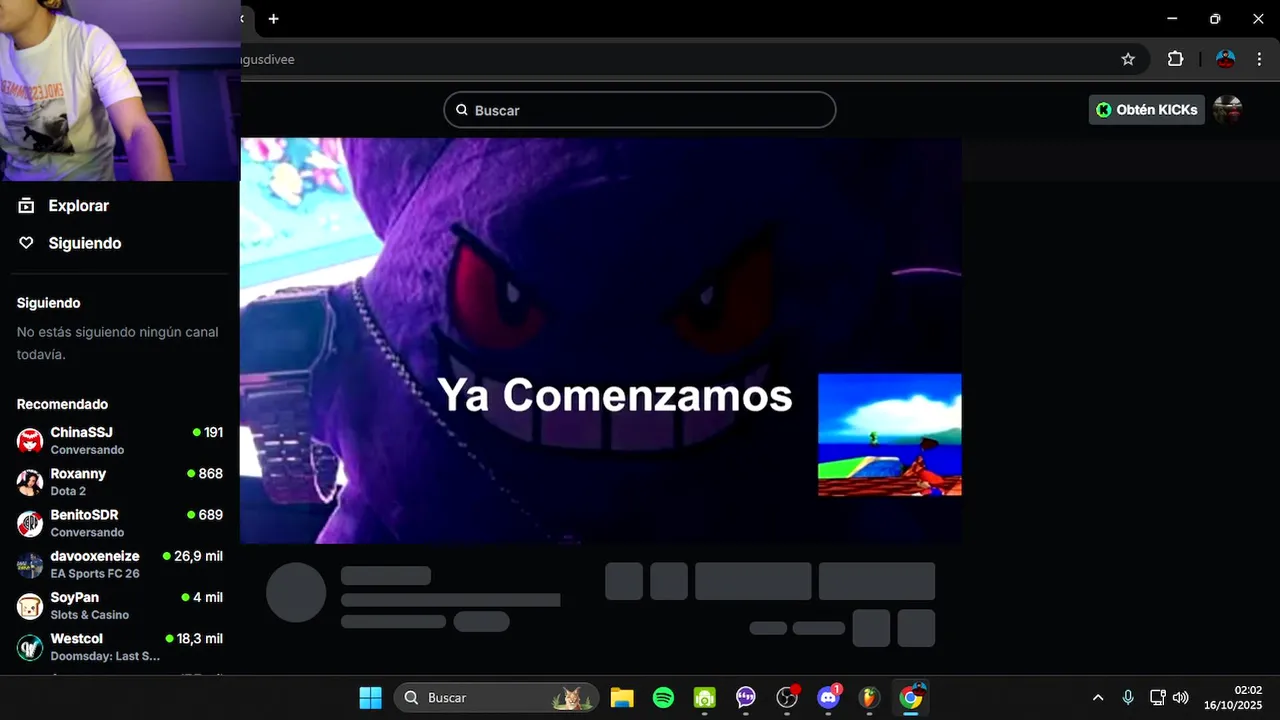Click Roxanny channel avatar
1280x720 pixels.
click(30, 482)
